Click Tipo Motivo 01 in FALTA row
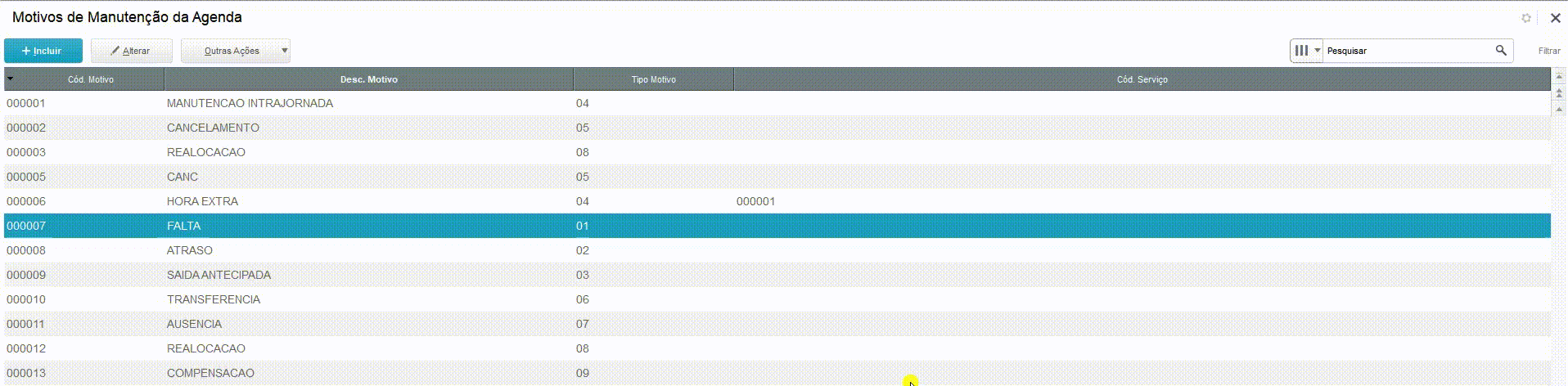Image resolution: width=1568 pixels, height=386 pixels. pos(583,226)
